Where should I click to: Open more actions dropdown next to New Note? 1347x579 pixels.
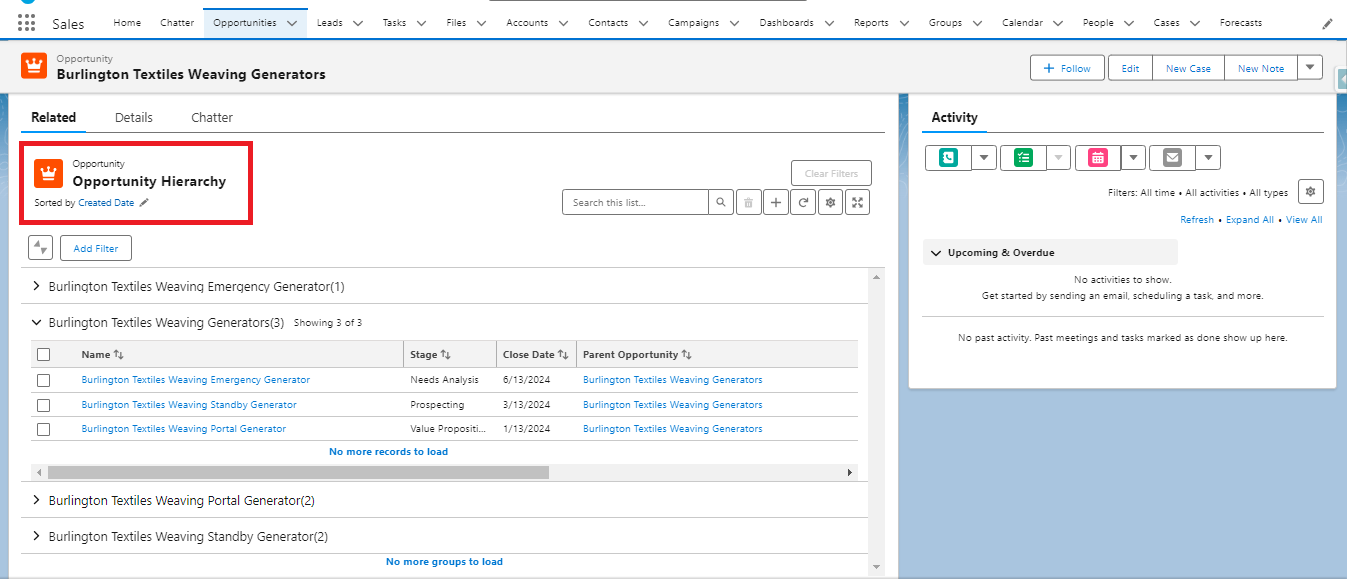pyautogui.click(x=1310, y=67)
